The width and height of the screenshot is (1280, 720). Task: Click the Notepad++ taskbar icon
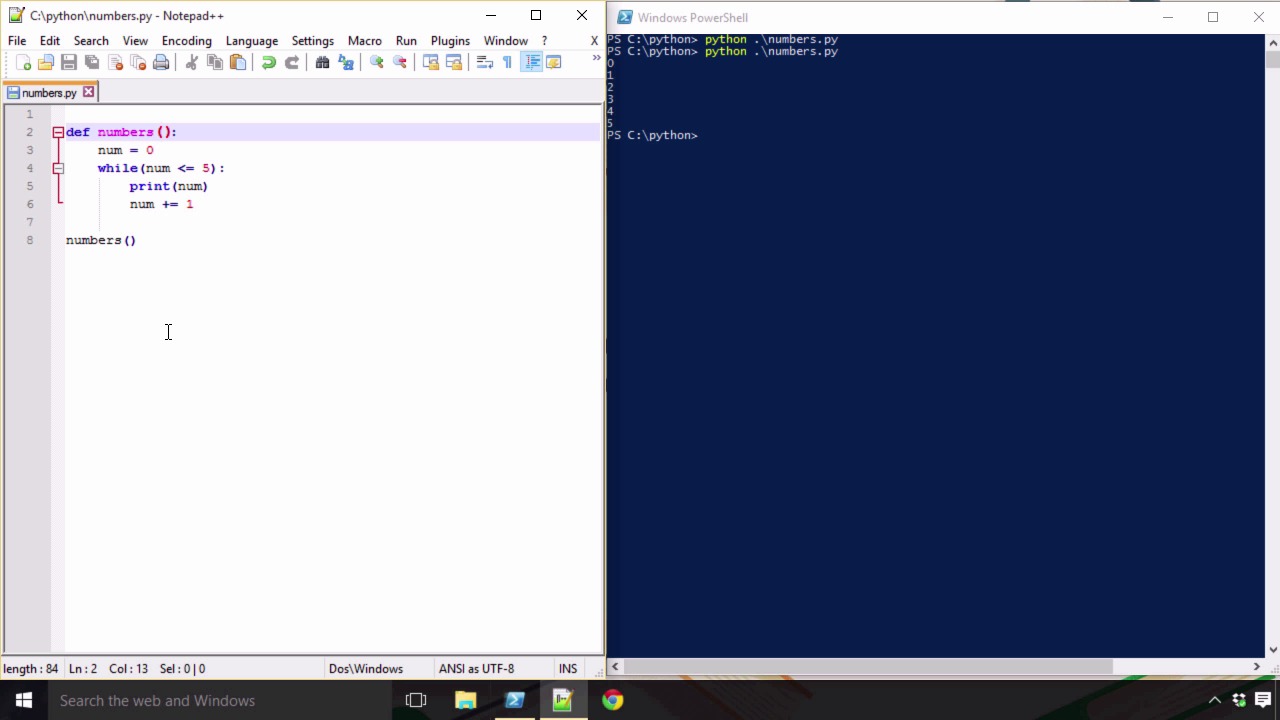pos(563,700)
